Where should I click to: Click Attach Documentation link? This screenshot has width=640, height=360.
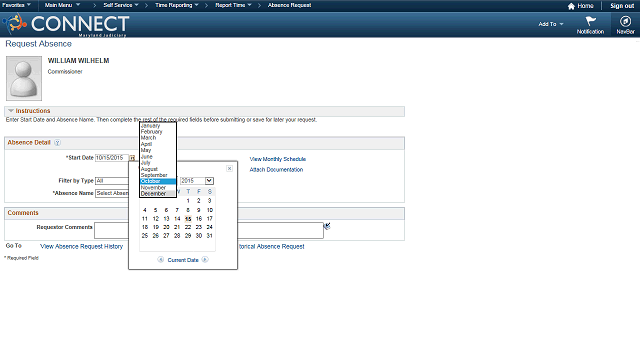(276, 170)
